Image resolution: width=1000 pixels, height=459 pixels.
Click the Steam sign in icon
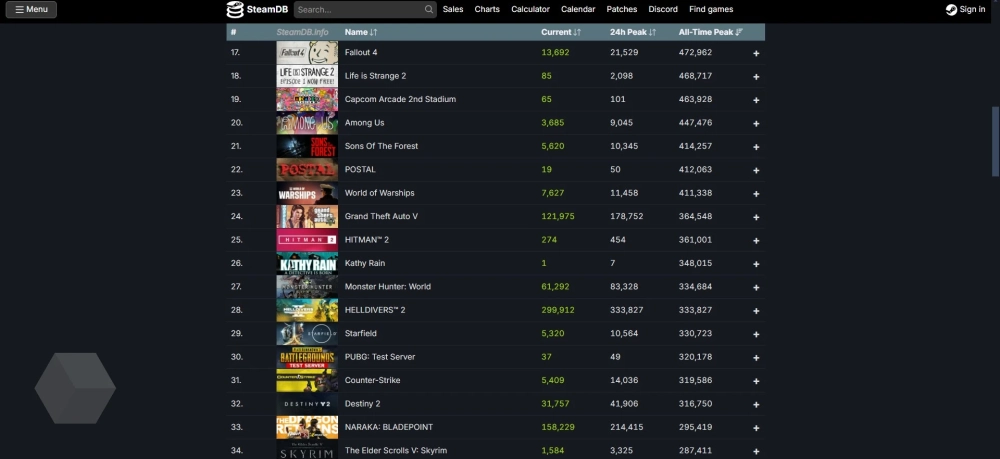tap(951, 10)
